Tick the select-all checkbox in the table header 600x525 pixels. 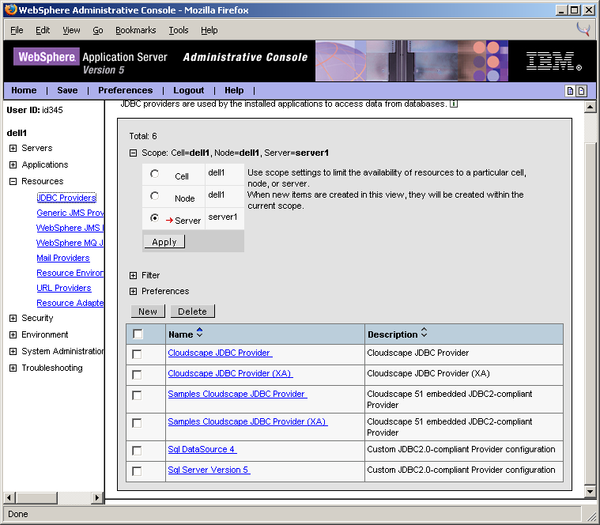138,334
